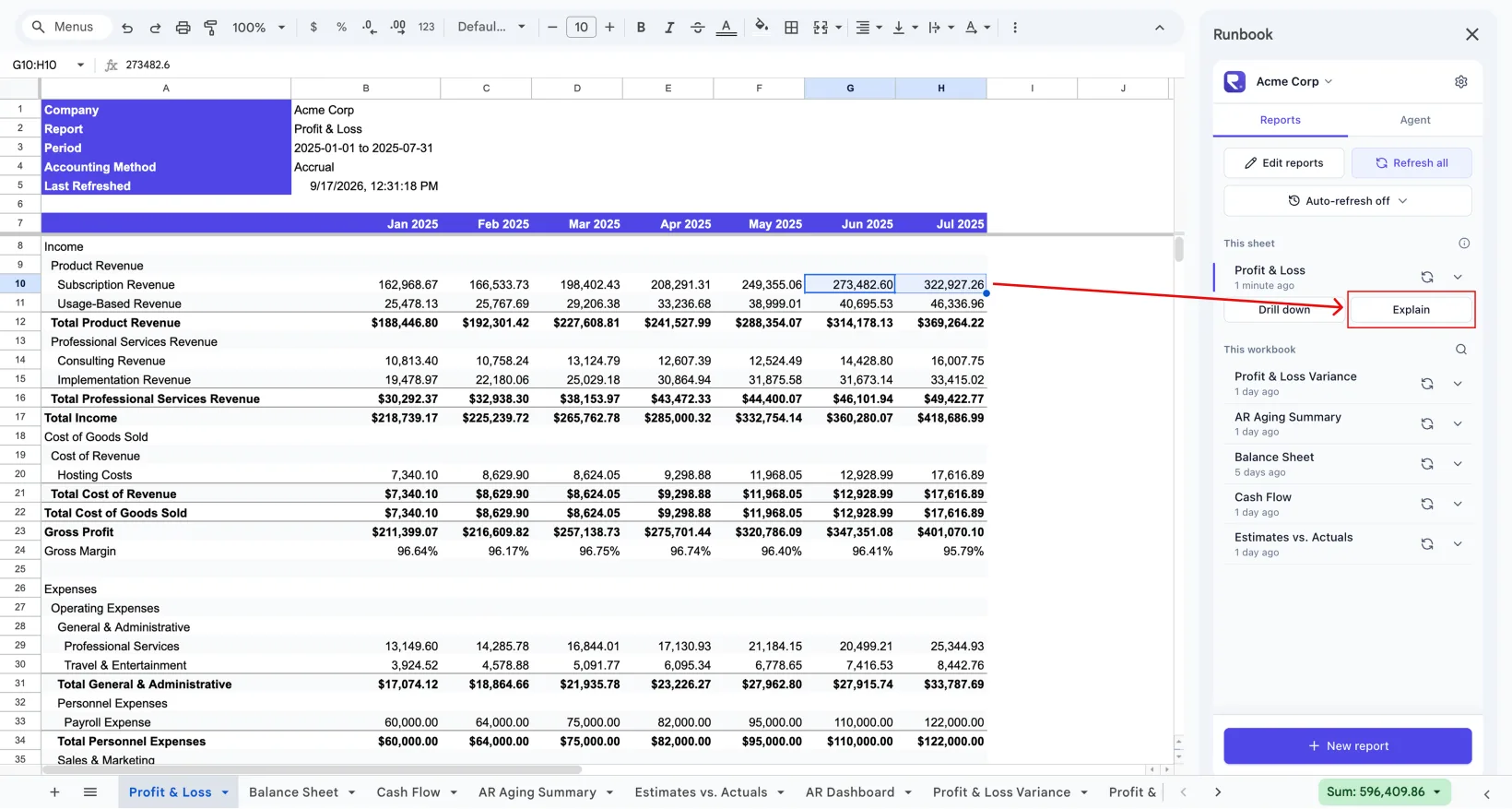The height and width of the screenshot is (809, 1512).
Task: Open the fill color picker
Action: [x=762, y=27]
